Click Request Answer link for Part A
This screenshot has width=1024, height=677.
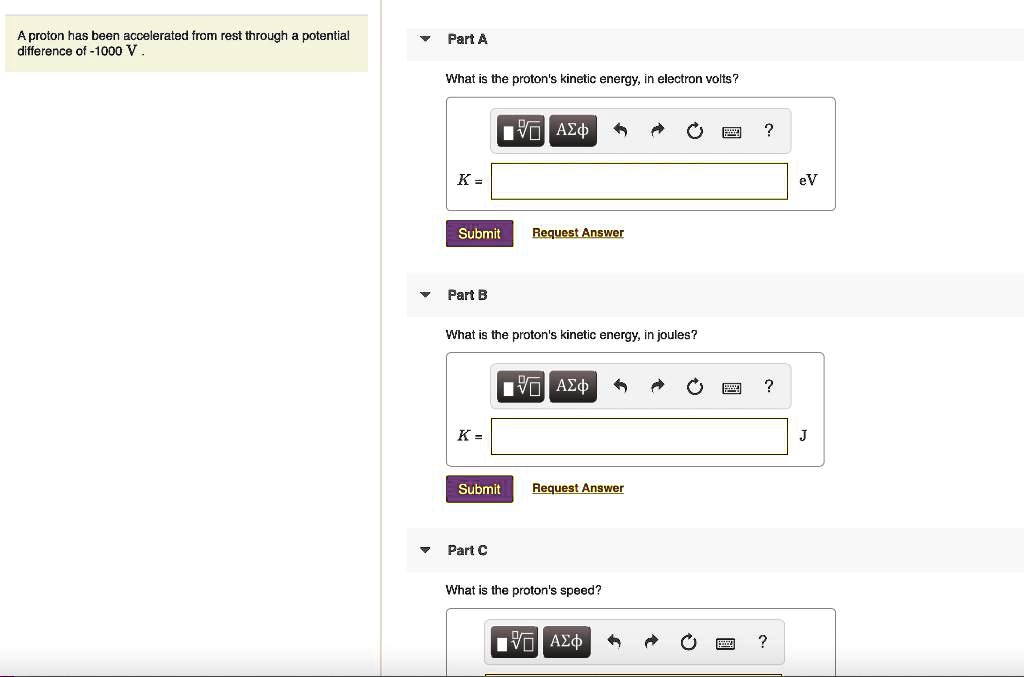tap(578, 233)
